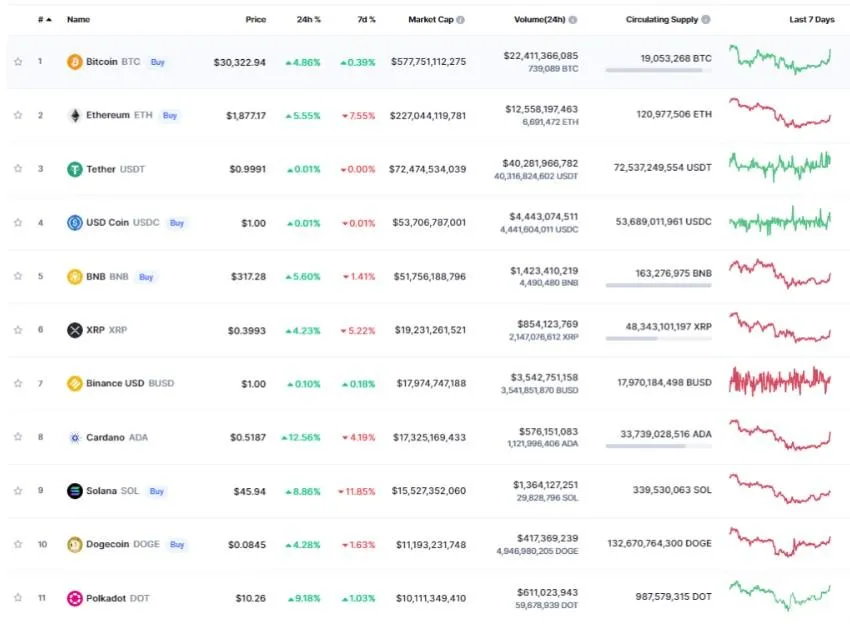Click the Bitcoin orange logo icon
The image size is (850, 624).
pyautogui.click(x=74, y=62)
